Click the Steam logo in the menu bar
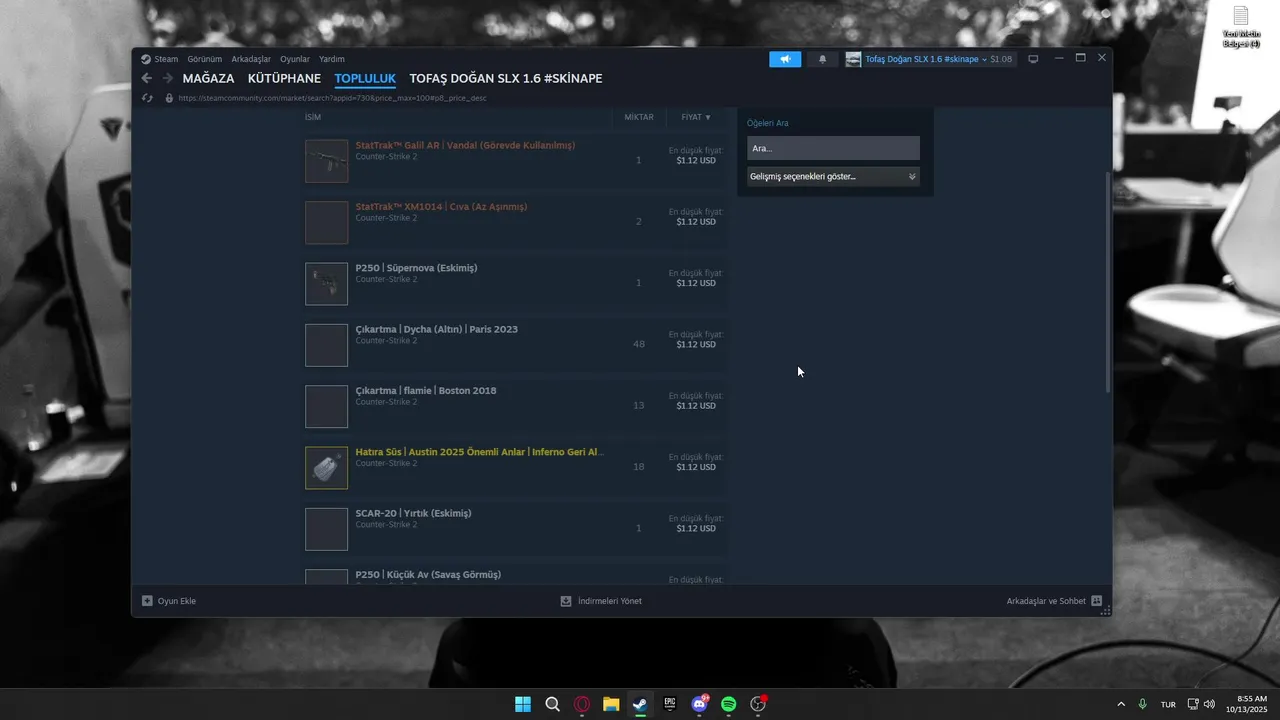The width and height of the screenshot is (1280, 720). 146,59
